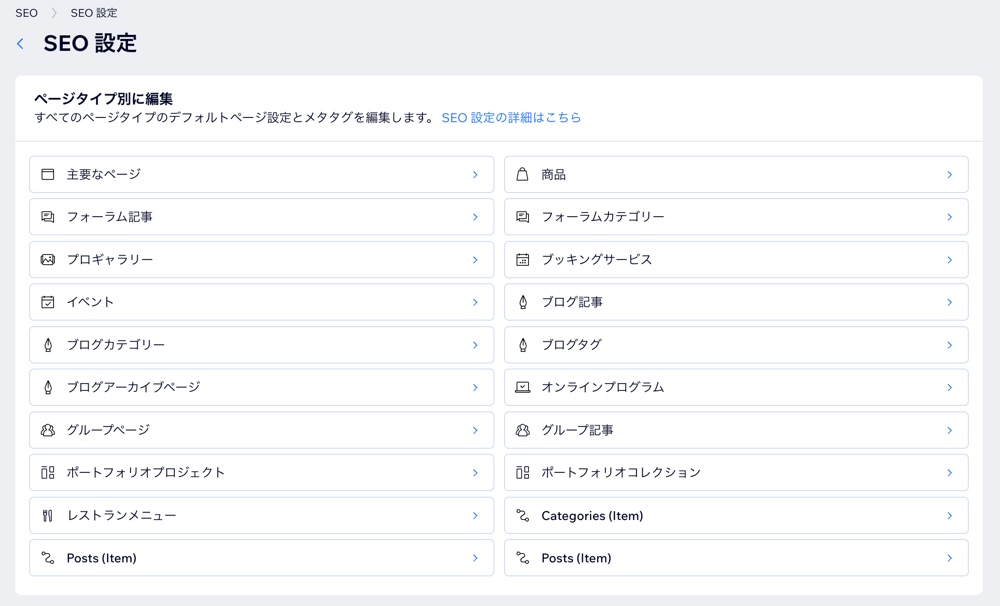
Task: Open フォーラムカテゴリー via its chevron
Action: click(x=950, y=217)
